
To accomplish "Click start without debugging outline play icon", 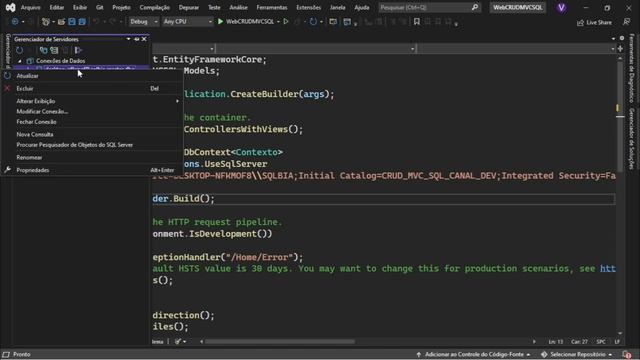I will tap(286, 22).
